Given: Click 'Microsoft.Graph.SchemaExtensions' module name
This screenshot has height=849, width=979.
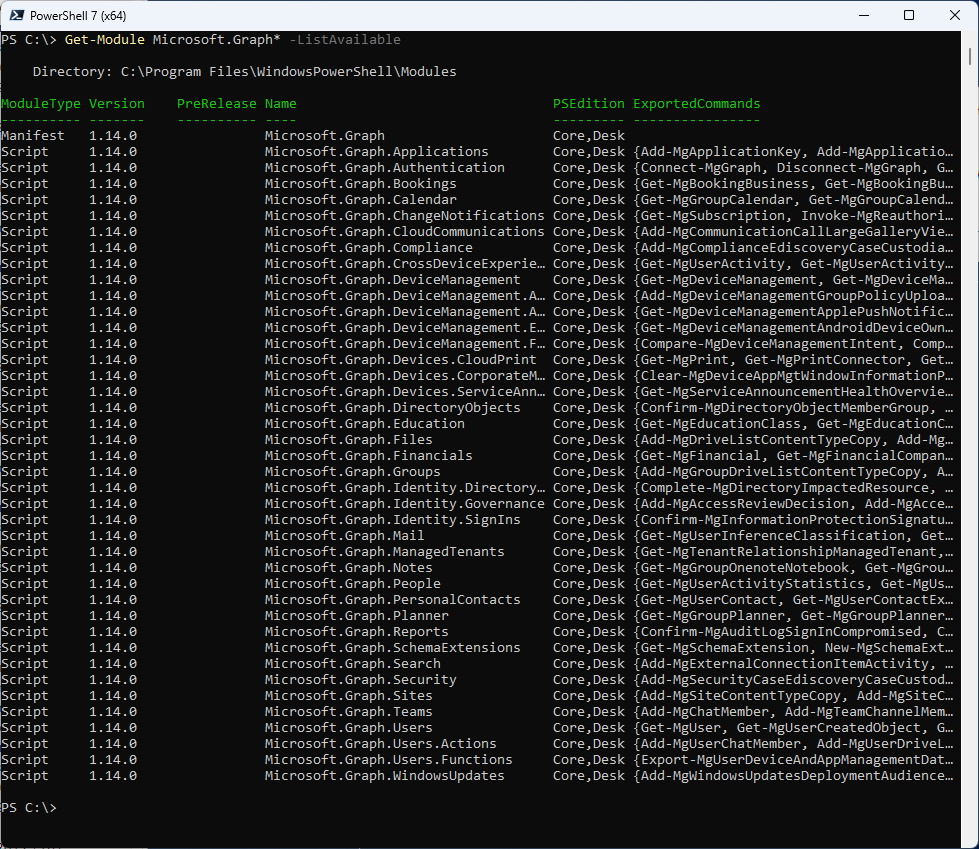Looking at the screenshot, I should pos(392,648).
